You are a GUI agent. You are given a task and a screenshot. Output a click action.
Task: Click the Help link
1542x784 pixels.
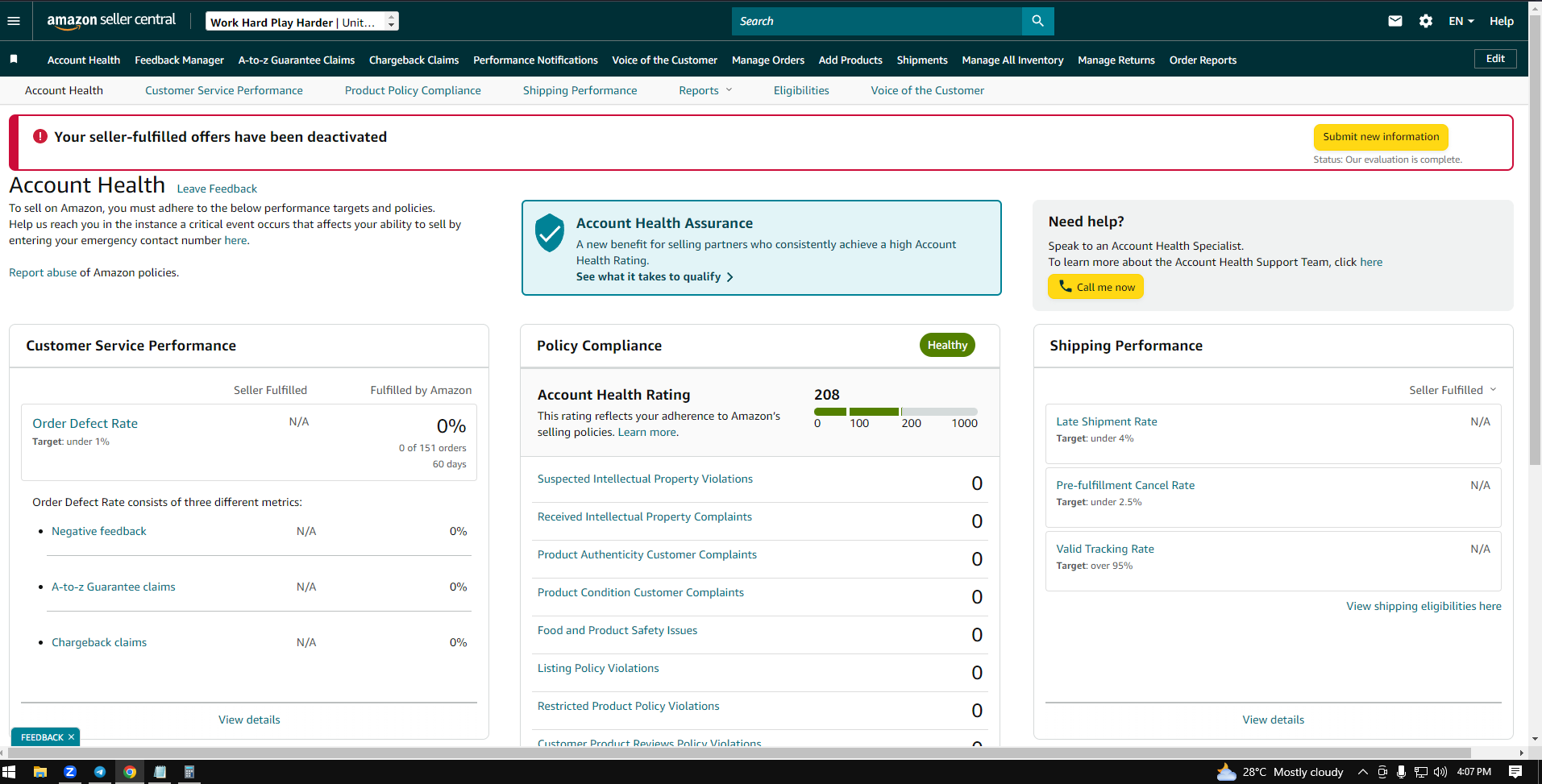click(1501, 21)
